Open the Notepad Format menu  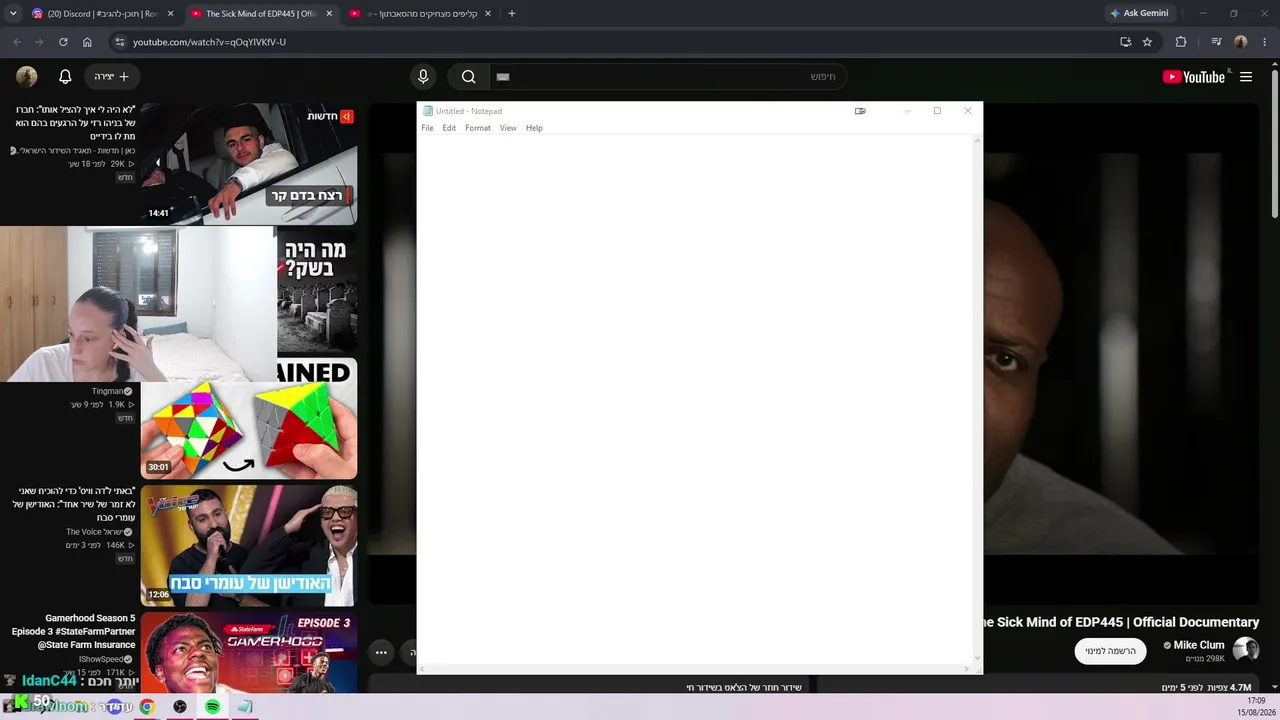(478, 128)
